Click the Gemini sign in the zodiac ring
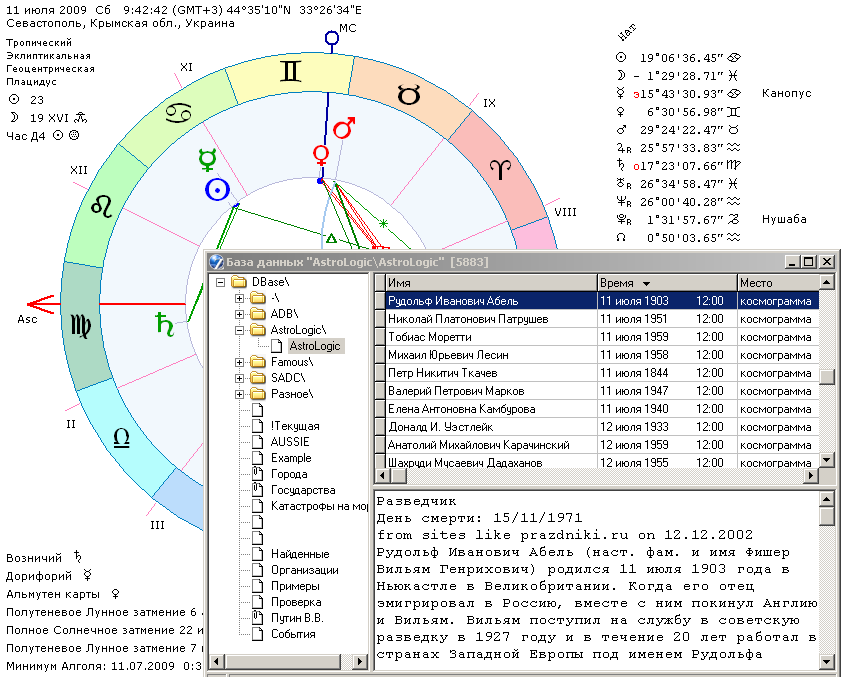Viewport: 844px width, 677px height. [x=291, y=71]
